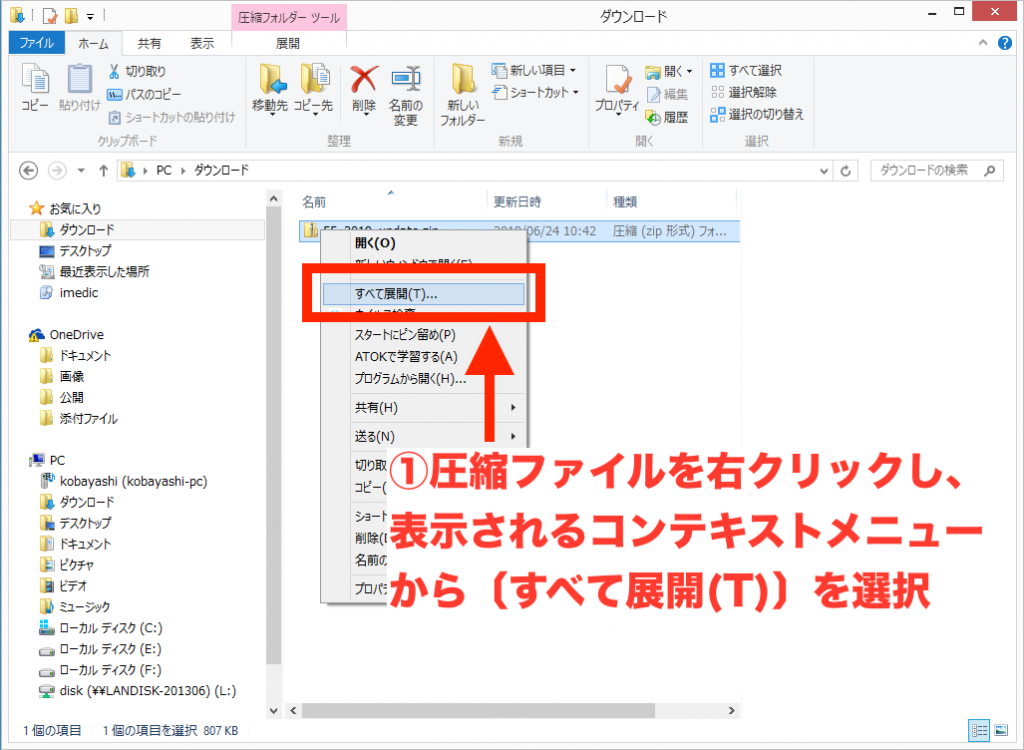Switch to details view icon in status bar
Screen dimensions: 1024x750
(x=980, y=730)
